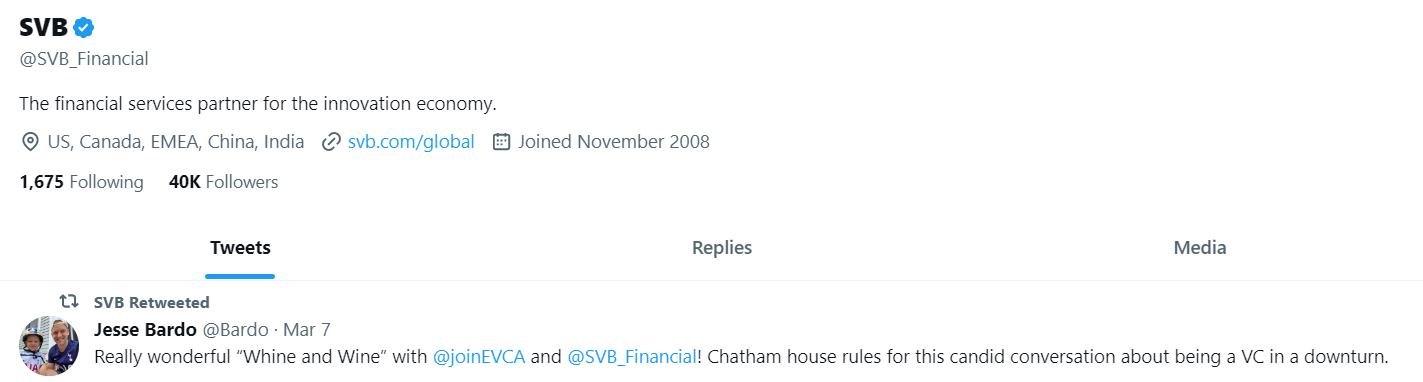Switch to the Tweets tab
Screen dimensions: 1423x382
point(240,247)
